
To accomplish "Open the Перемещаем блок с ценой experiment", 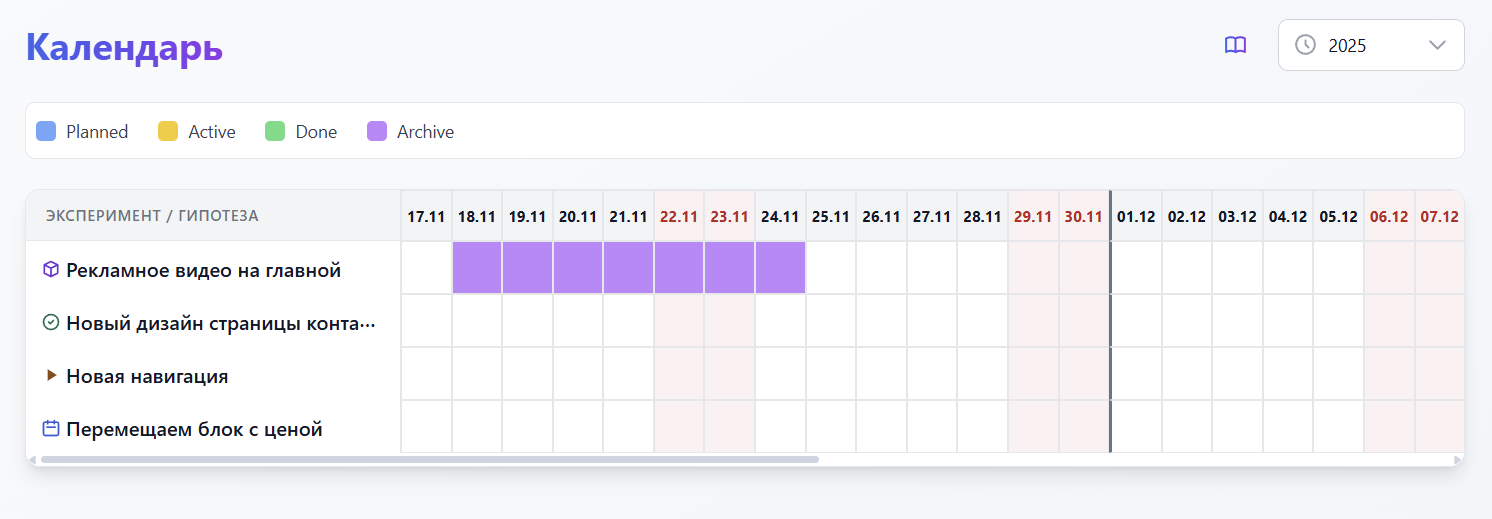I will (x=194, y=429).
